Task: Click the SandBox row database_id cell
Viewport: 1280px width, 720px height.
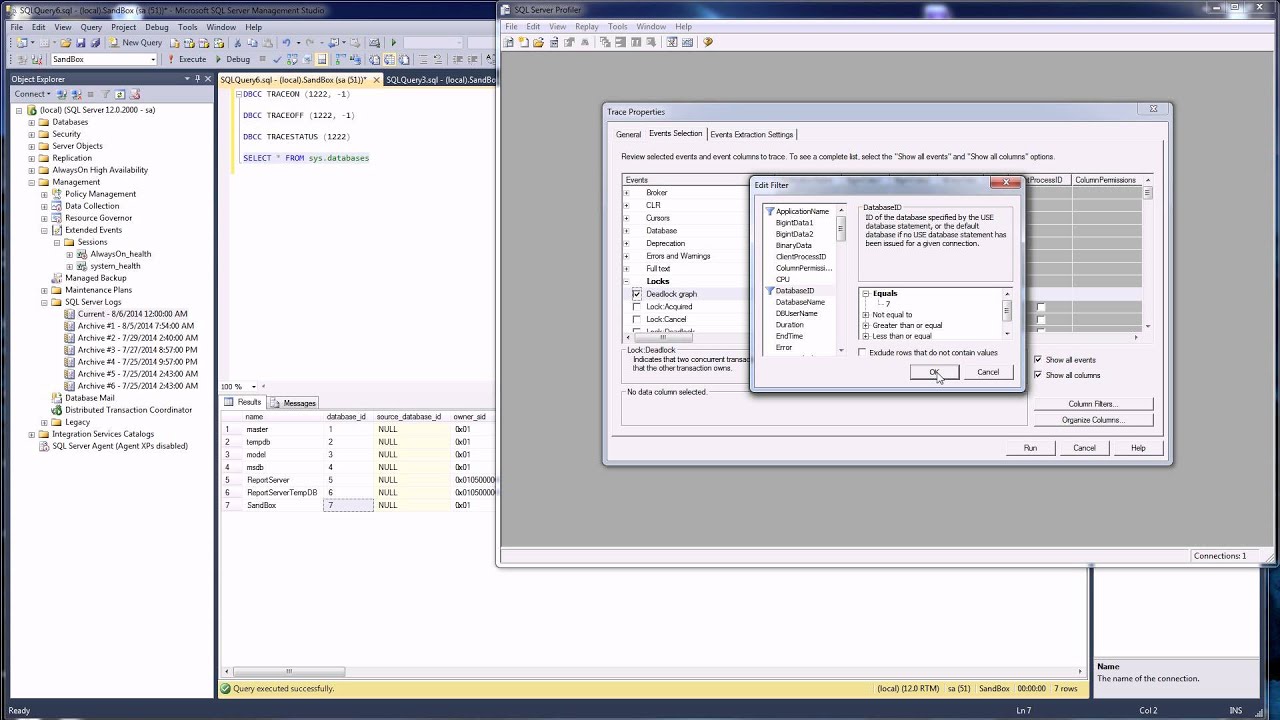Action: coord(349,505)
